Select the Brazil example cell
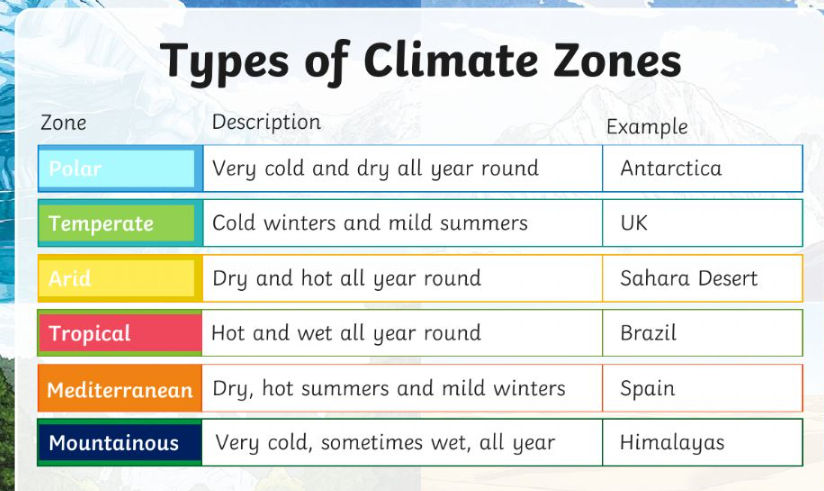This screenshot has height=491, width=824. coord(703,333)
